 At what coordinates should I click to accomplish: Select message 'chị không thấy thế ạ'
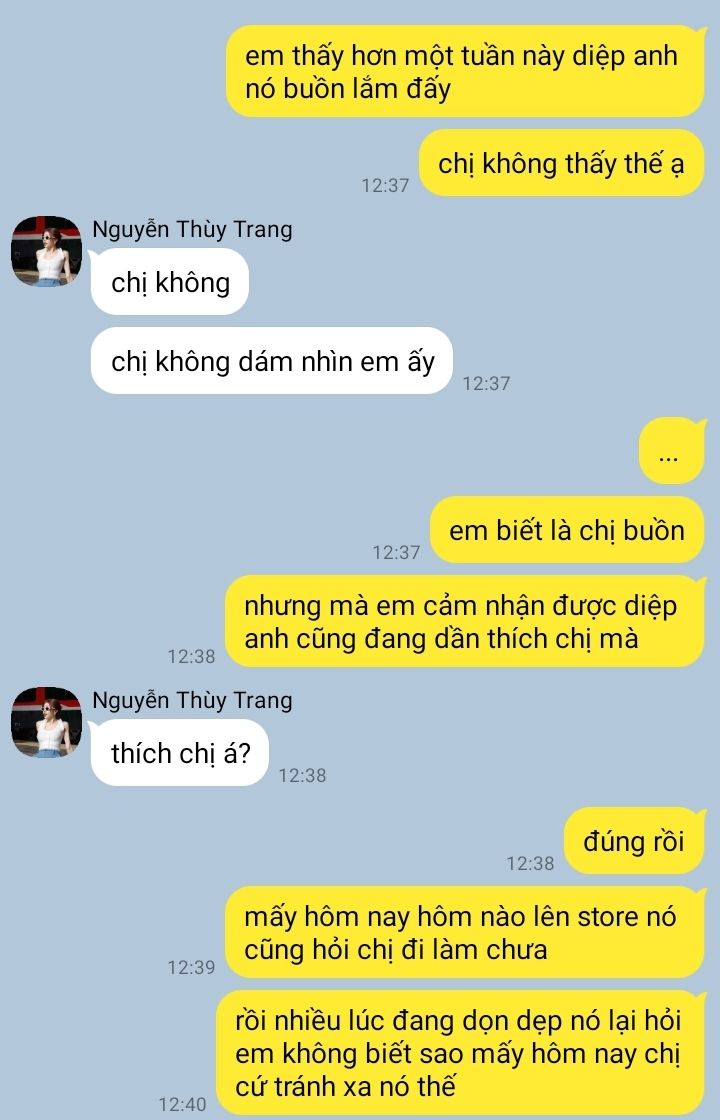click(561, 163)
